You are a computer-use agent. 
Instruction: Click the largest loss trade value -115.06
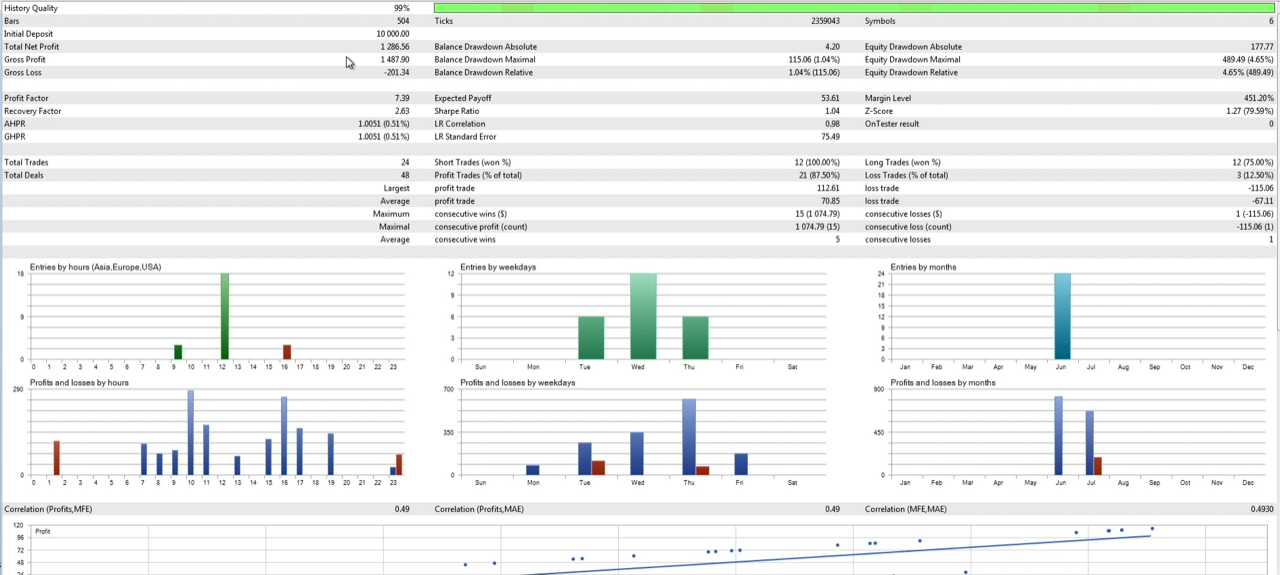coord(1262,189)
